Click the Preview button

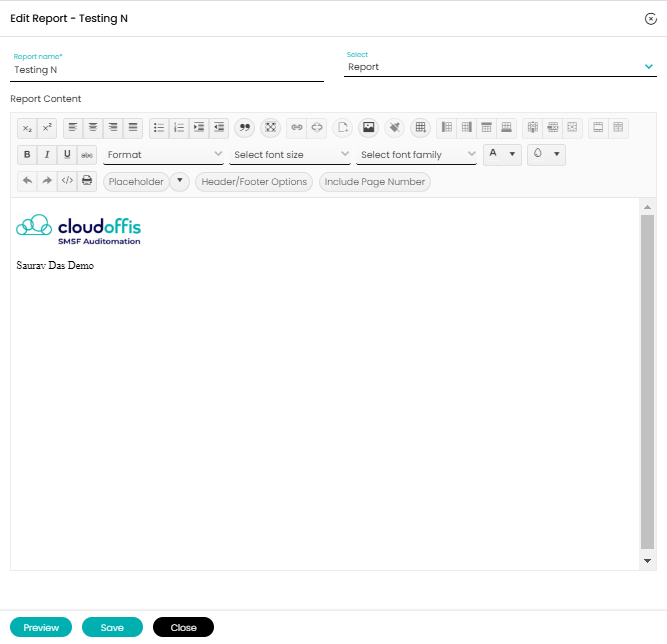click(41, 627)
